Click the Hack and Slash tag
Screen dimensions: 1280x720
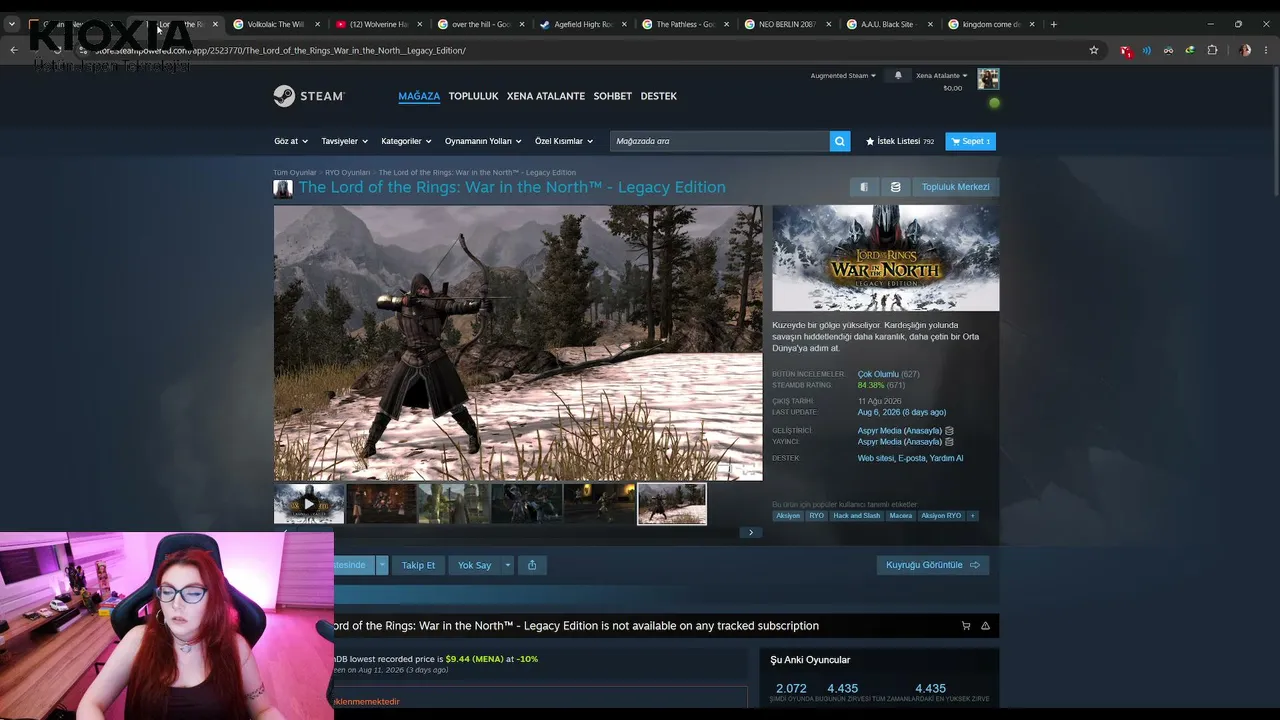[857, 516]
